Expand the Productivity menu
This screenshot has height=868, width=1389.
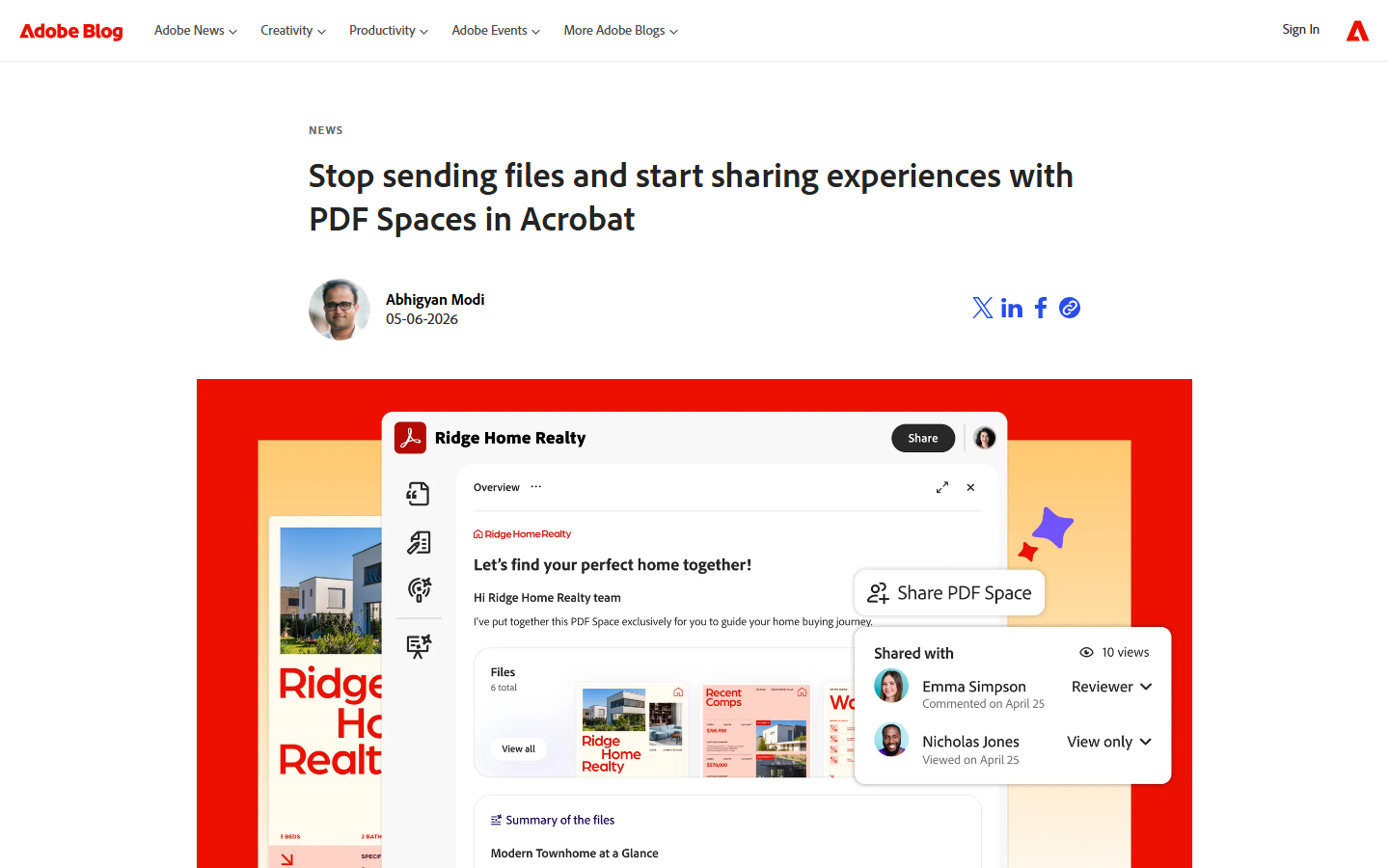(388, 31)
